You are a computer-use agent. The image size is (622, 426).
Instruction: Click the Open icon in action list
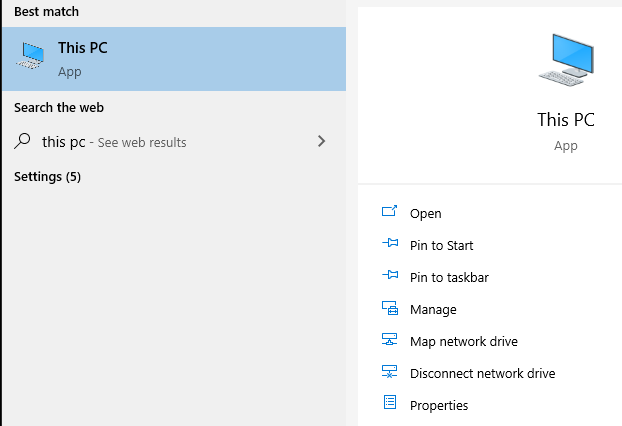pos(389,211)
